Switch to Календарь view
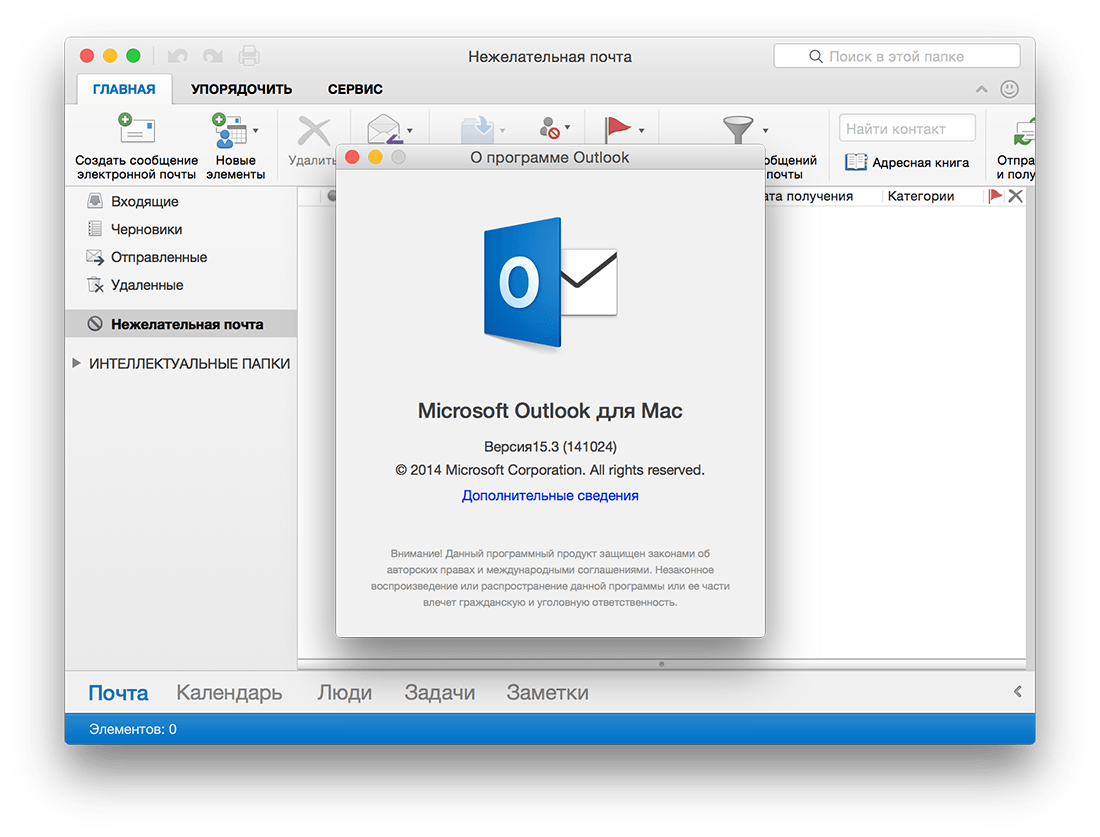Screen dimensions: 1100x837 click(229, 693)
